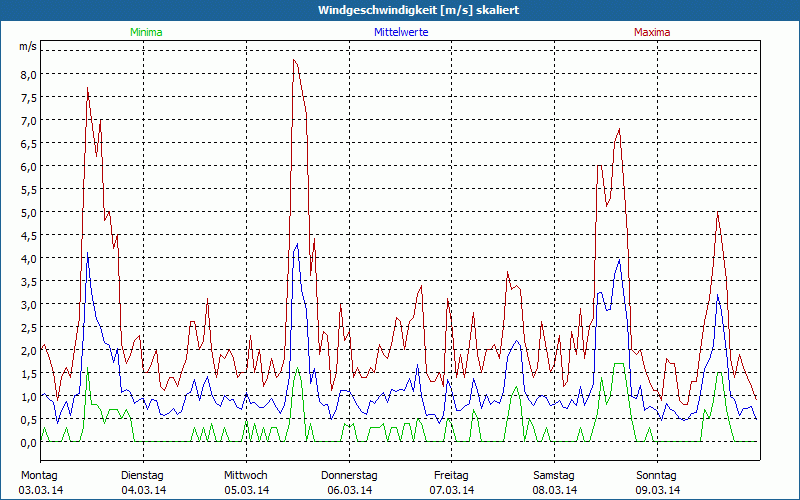Click the 06.03.14 date label

point(349,490)
